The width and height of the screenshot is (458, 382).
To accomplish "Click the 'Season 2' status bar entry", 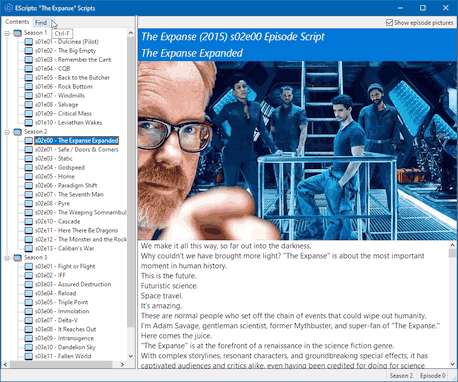I will 401,376.
